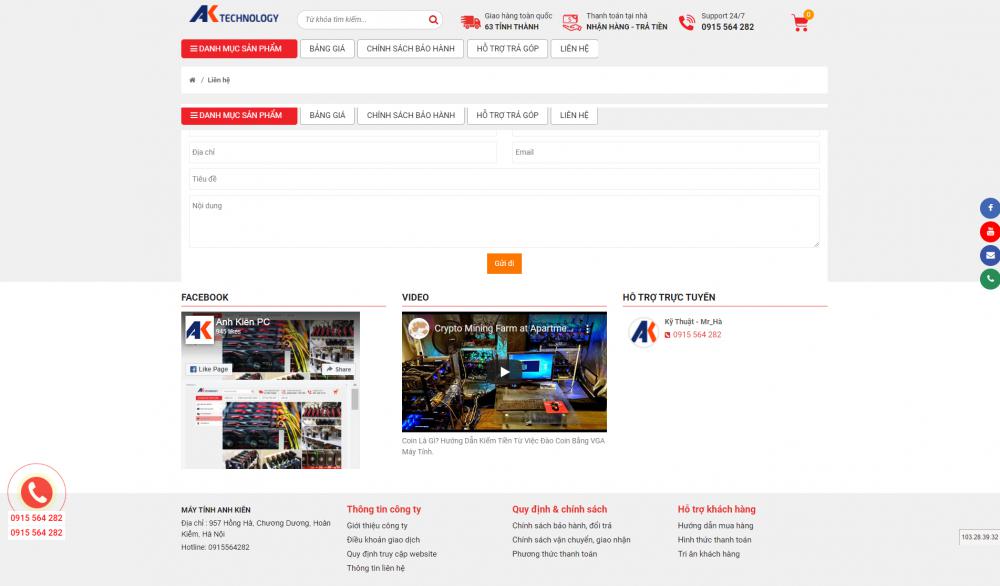Click the green phone floating side icon
Image resolution: width=1000 pixels, height=586 pixels.
[x=990, y=279]
